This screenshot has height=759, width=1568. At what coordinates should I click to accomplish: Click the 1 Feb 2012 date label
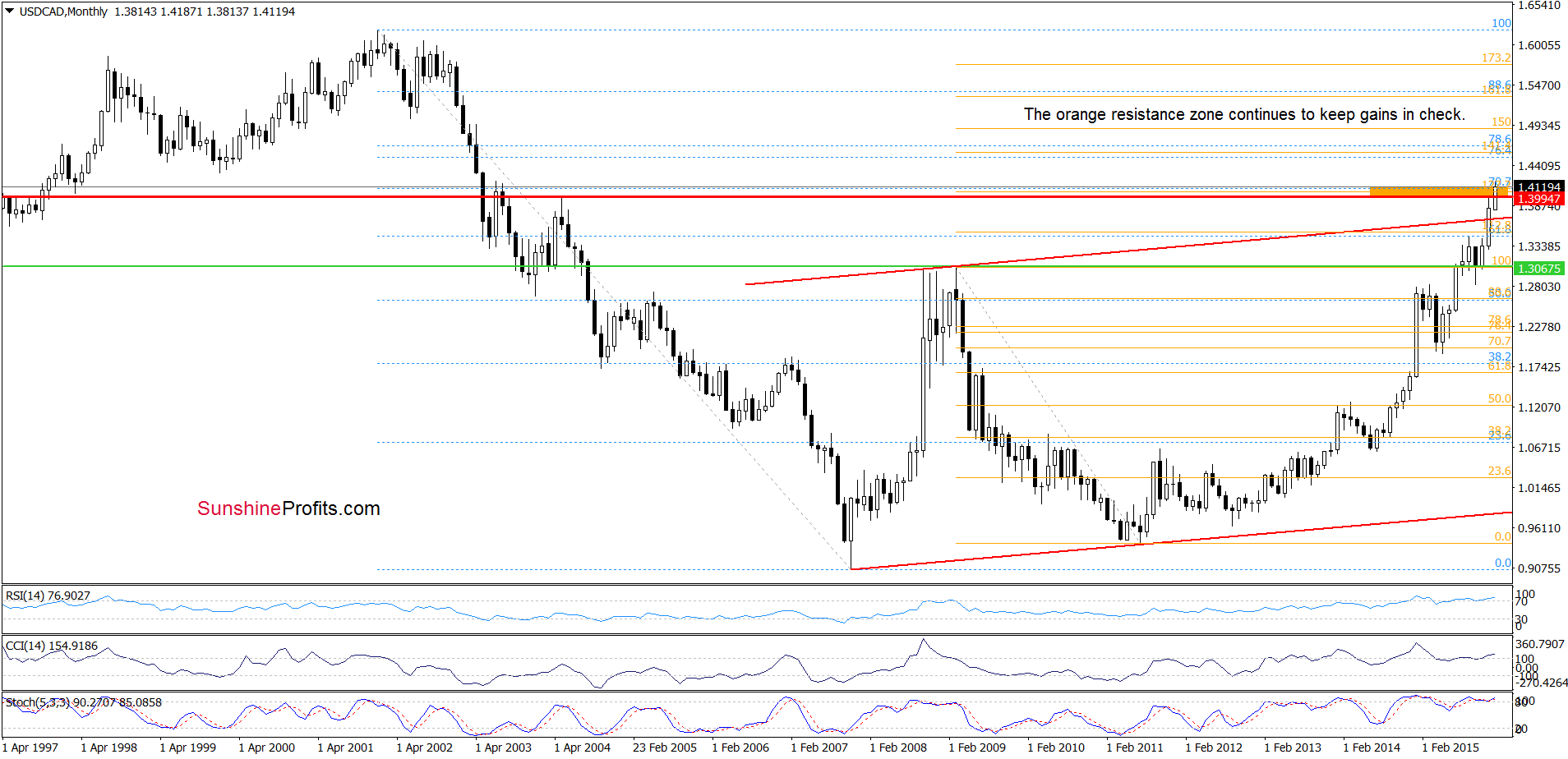pos(1214,747)
